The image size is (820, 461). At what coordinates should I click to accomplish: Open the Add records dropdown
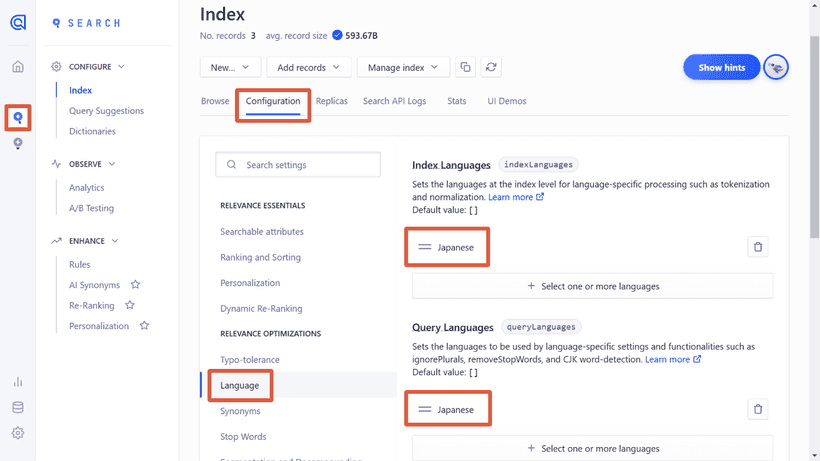point(309,67)
